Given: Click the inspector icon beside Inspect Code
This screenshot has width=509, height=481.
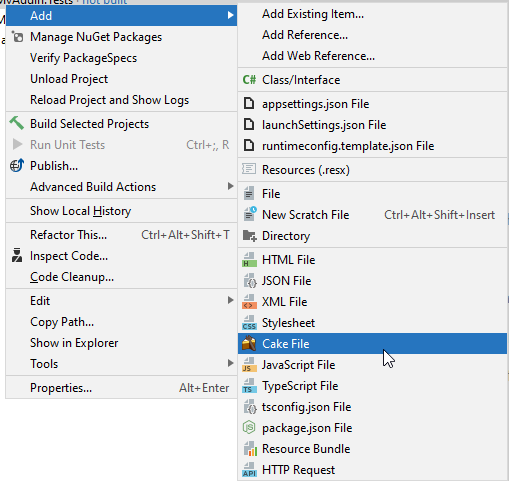Looking at the screenshot, I should (17, 255).
